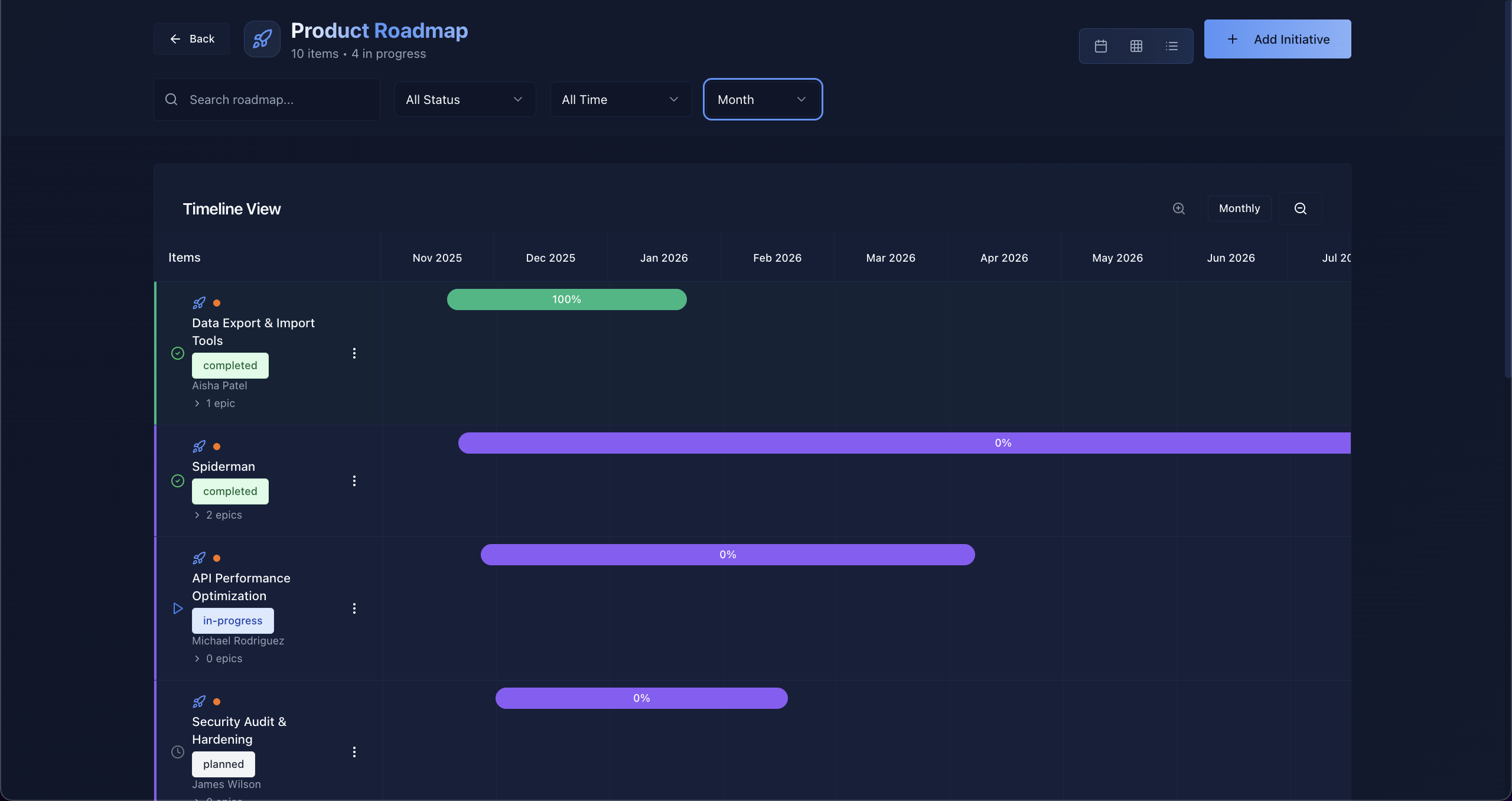Open the All Time filter dropdown

[621, 99]
